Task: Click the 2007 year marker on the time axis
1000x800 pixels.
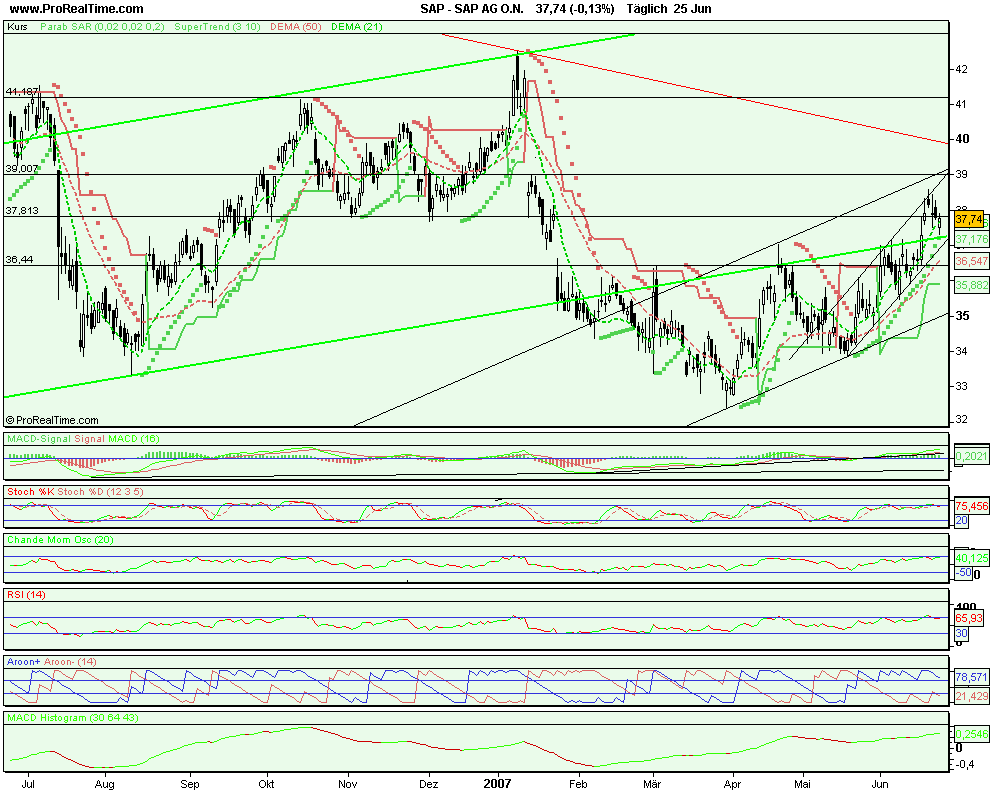Action: click(497, 786)
